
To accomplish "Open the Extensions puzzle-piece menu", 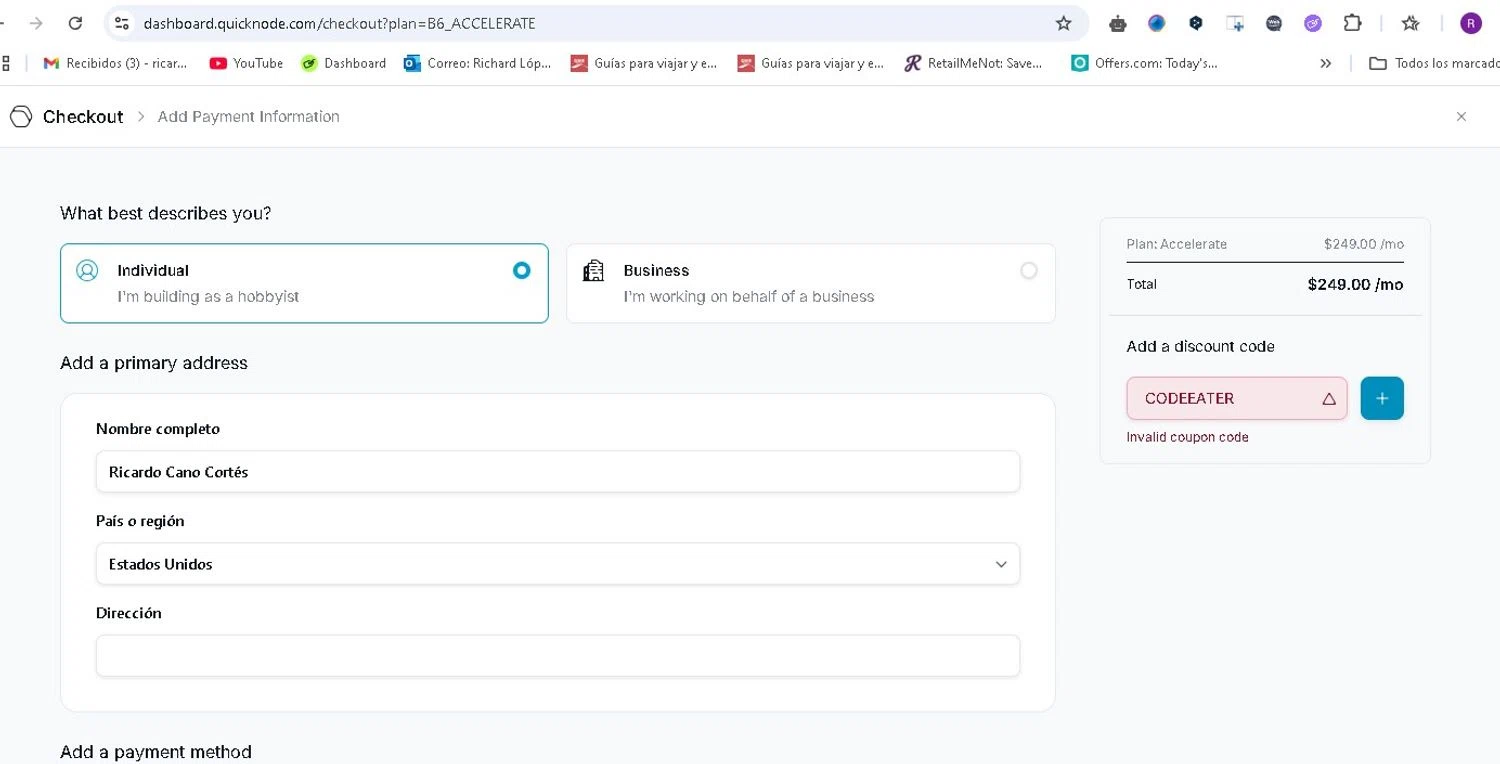I will point(1352,23).
